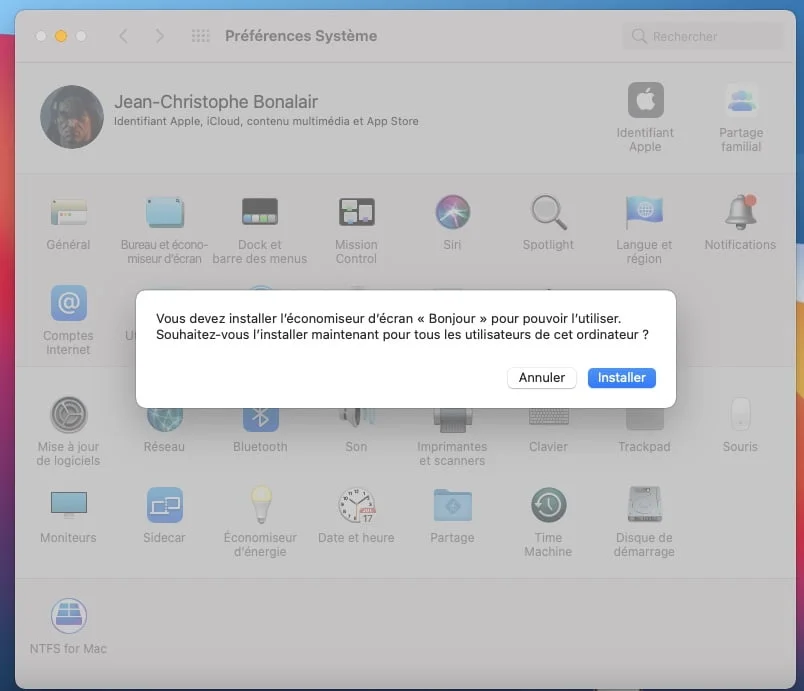Open Sidecar settings
This screenshot has height=691, width=804.
(x=164, y=507)
